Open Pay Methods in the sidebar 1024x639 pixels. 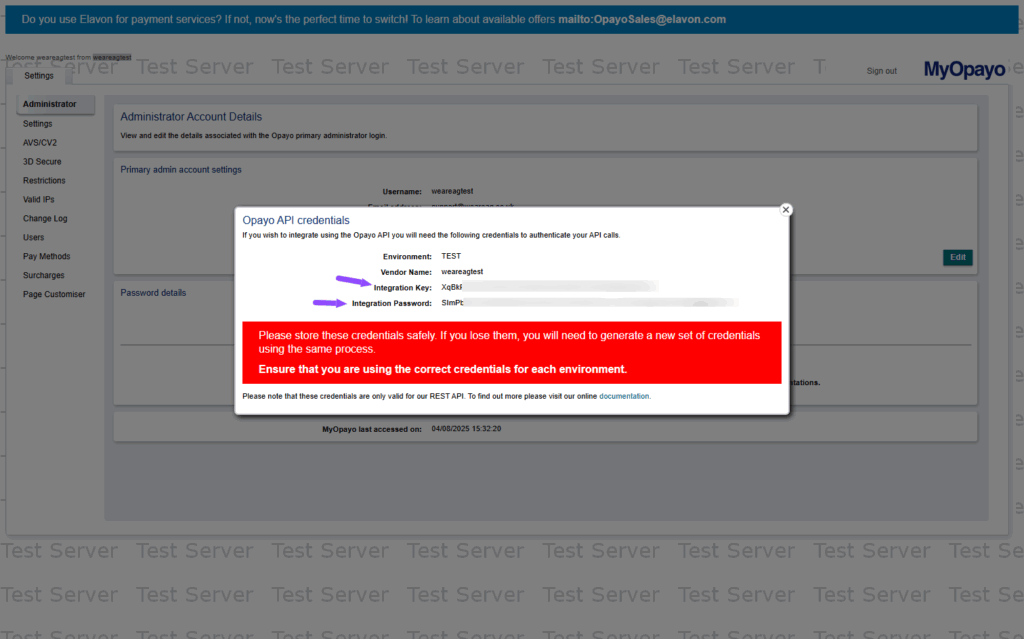[46, 256]
